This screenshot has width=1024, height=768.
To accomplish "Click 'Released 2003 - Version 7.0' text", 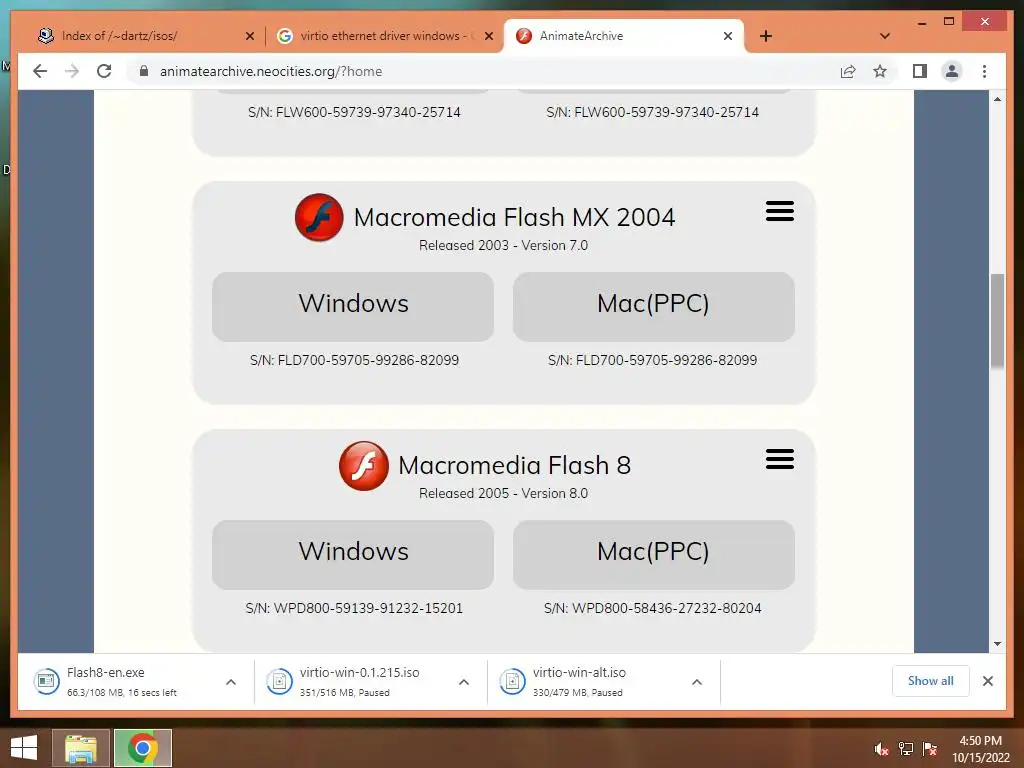I will [504, 246].
